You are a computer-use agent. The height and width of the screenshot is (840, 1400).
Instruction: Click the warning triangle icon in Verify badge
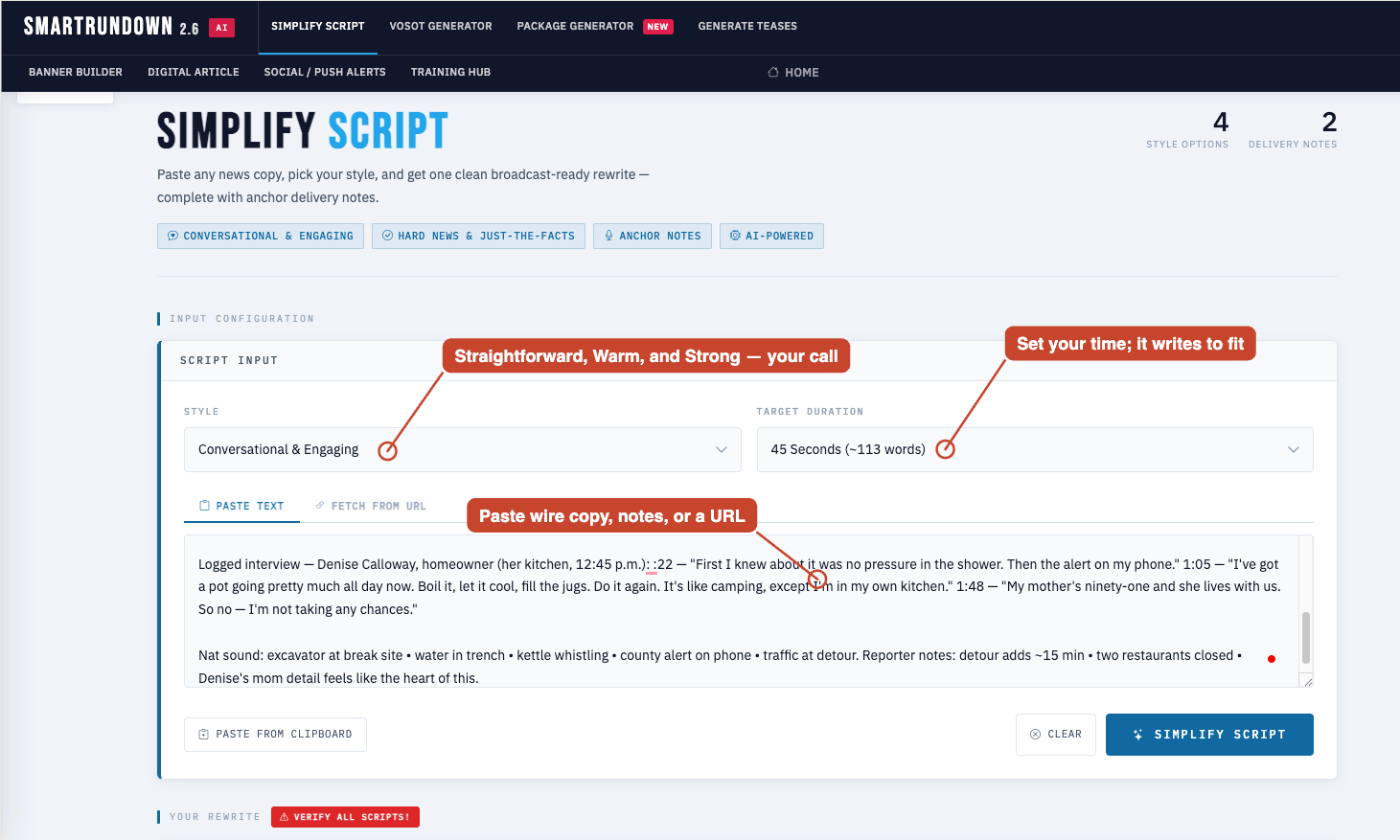coord(284,817)
